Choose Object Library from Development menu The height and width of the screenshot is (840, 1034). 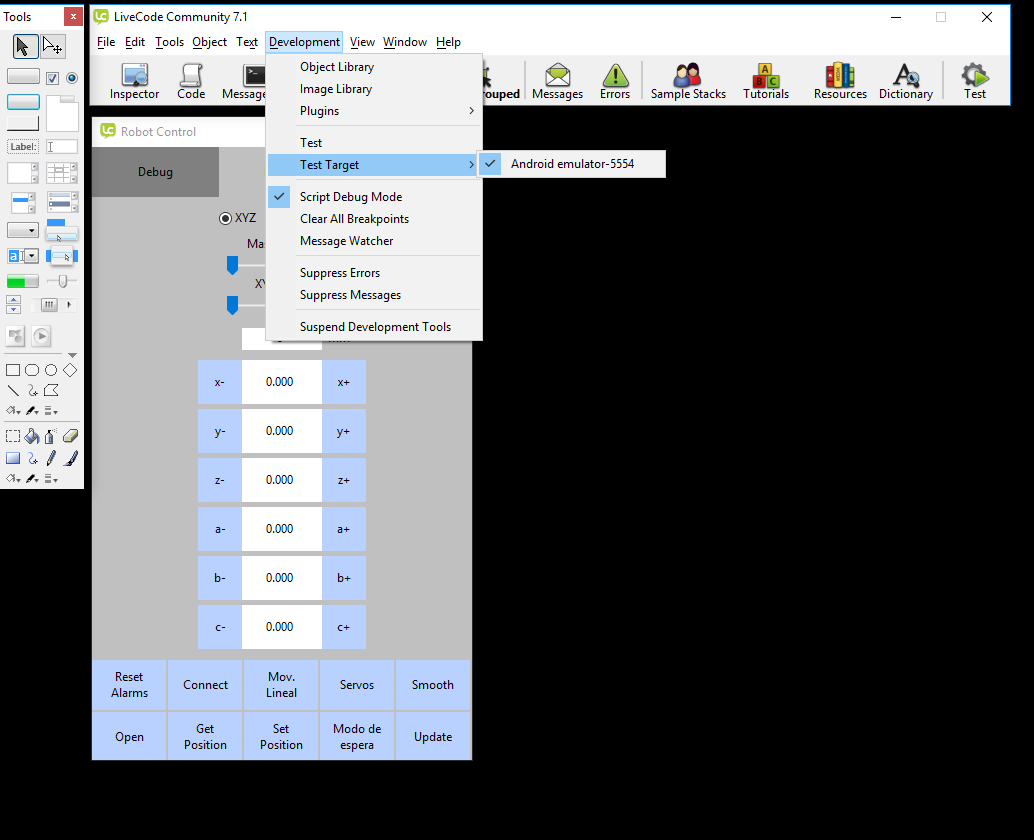coord(374,67)
